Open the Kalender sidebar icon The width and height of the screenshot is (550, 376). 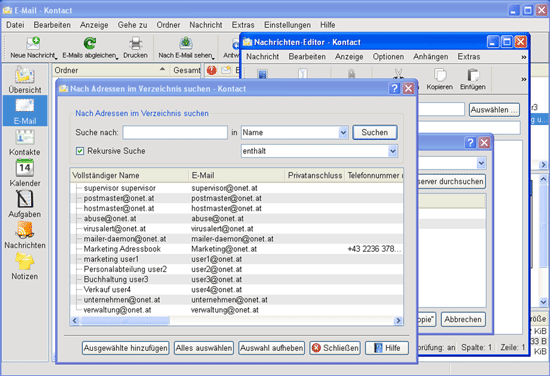25,168
